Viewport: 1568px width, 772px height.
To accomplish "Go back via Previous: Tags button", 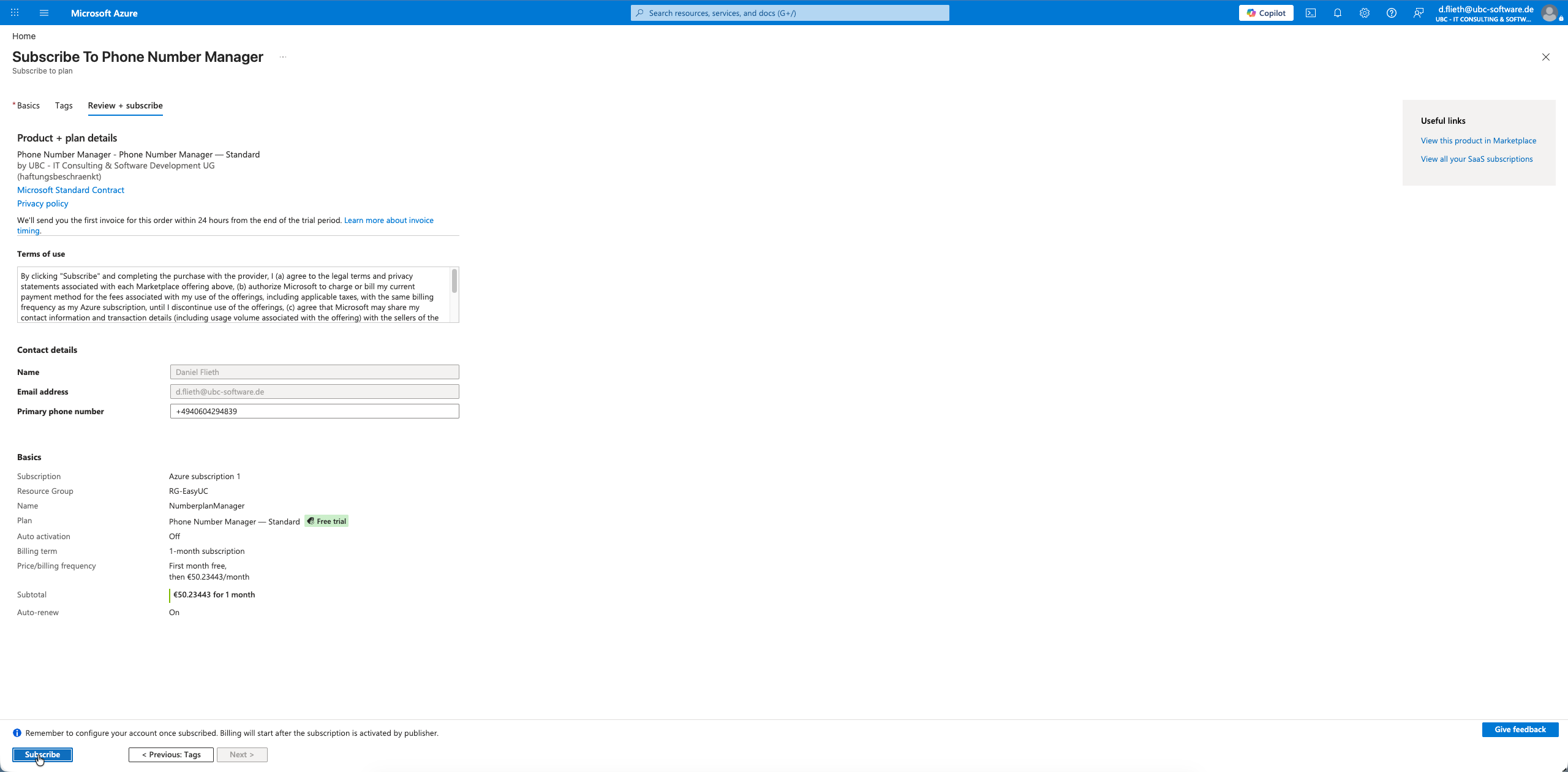I will point(171,755).
